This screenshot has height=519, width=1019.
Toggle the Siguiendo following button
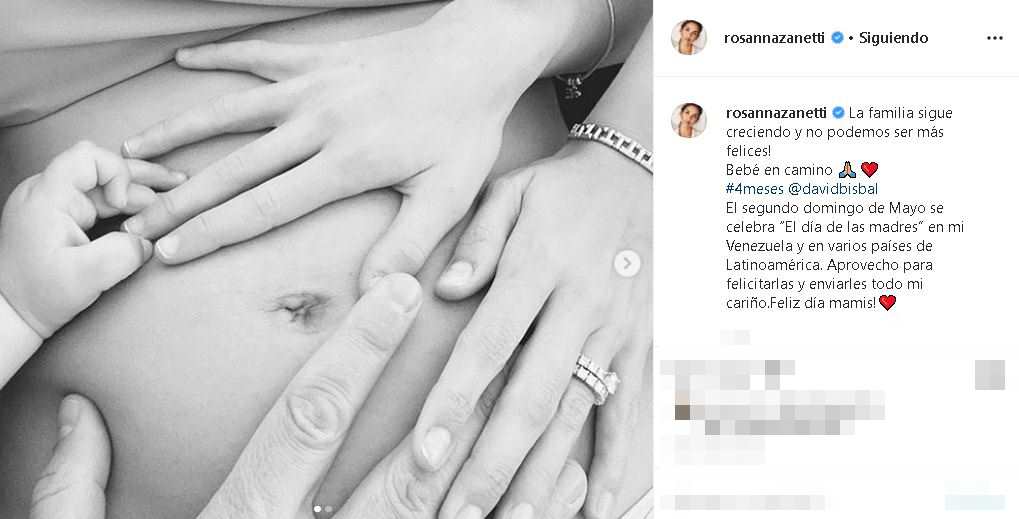click(894, 38)
